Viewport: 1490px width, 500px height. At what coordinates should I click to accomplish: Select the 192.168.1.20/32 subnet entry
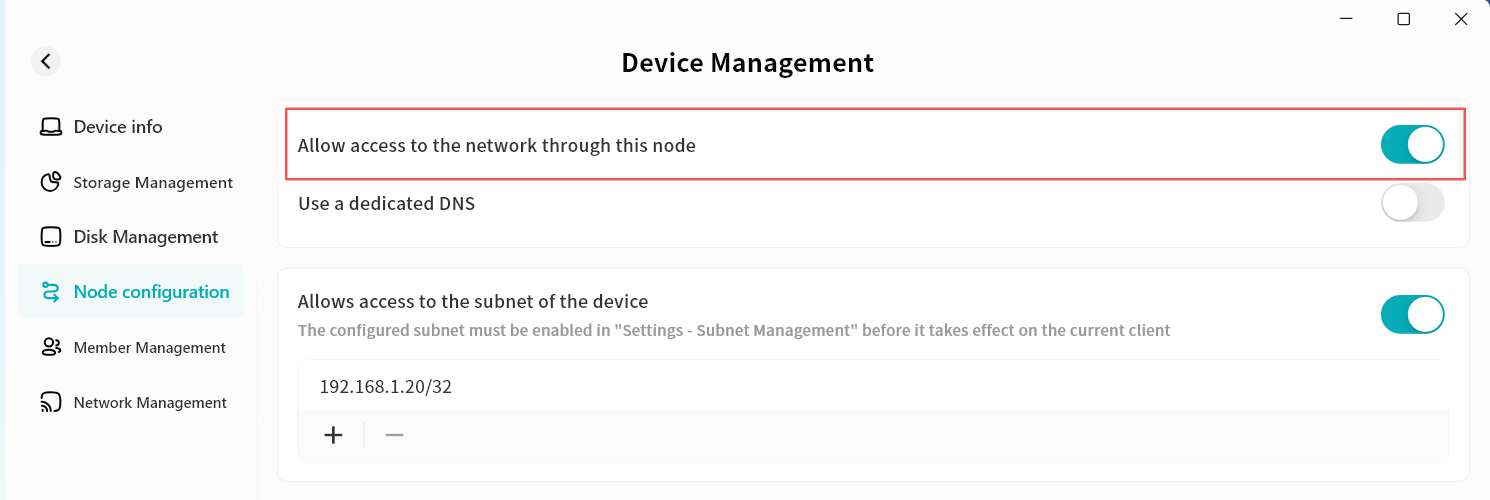[x=386, y=387]
